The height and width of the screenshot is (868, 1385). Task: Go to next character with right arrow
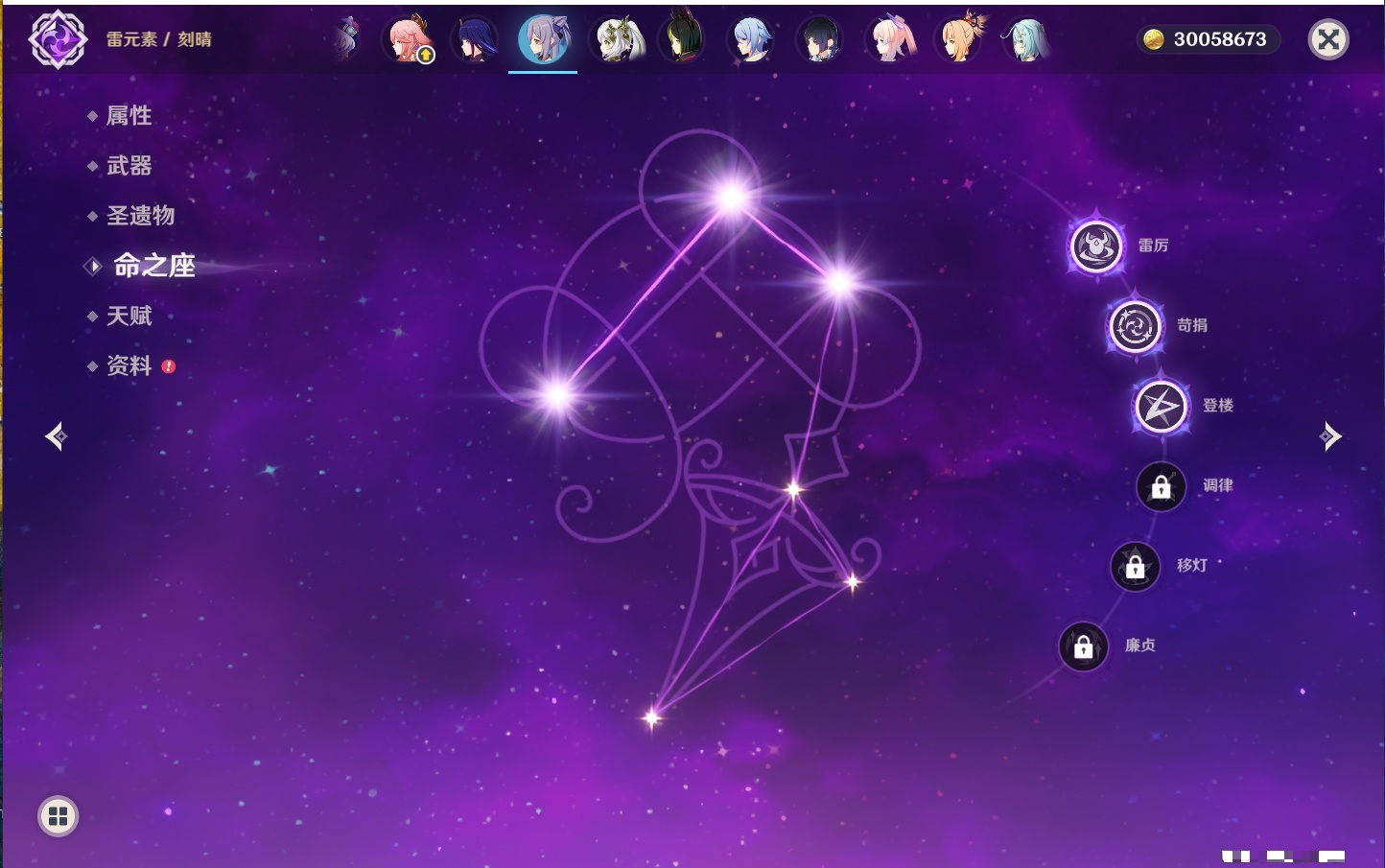1330,436
